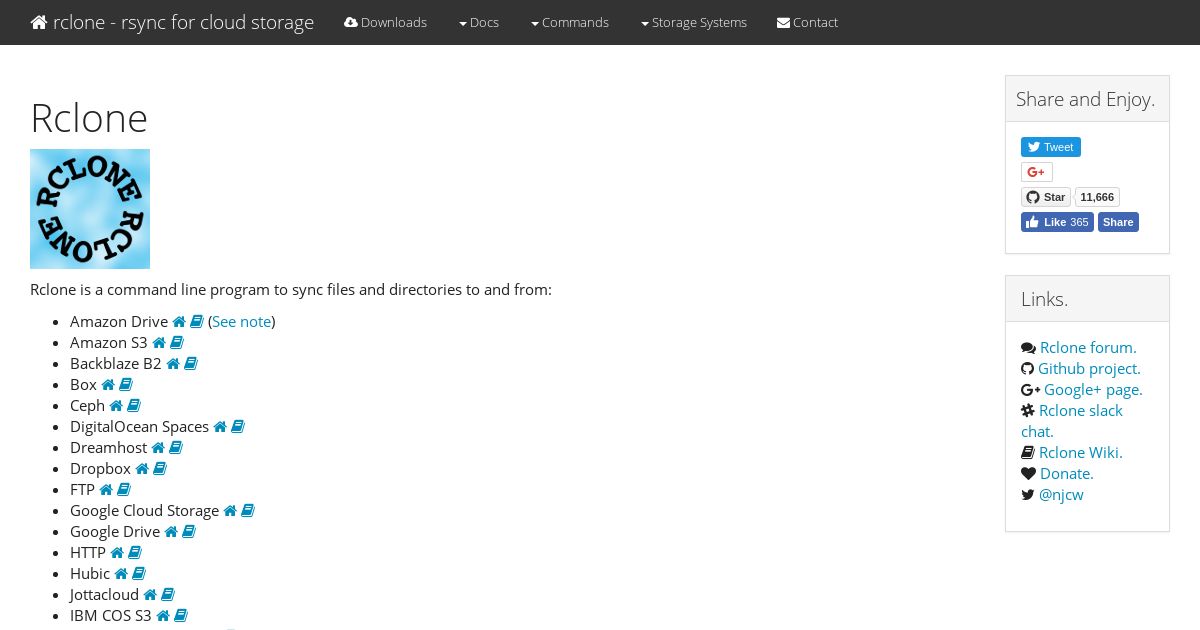The image size is (1200, 630).
Task: Click the Box home icon
Action: (108, 385)
